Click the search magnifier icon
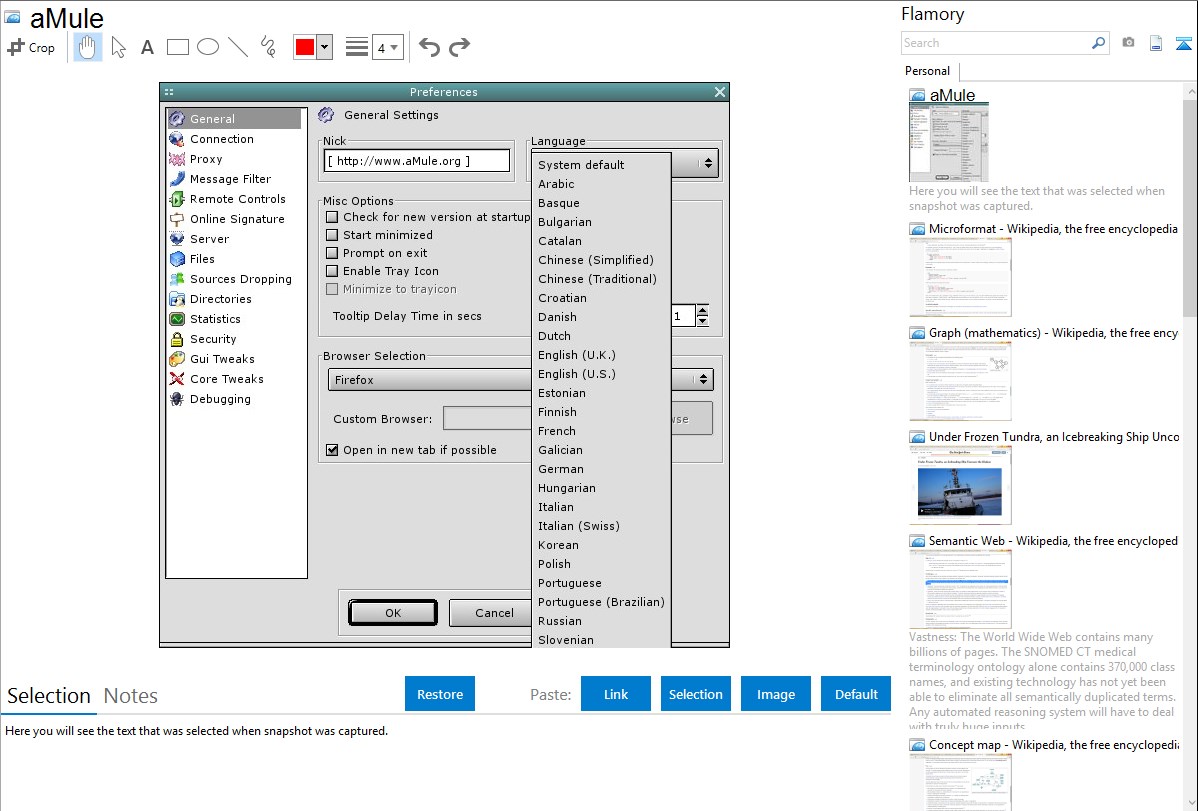 (x=1098, y=43)
